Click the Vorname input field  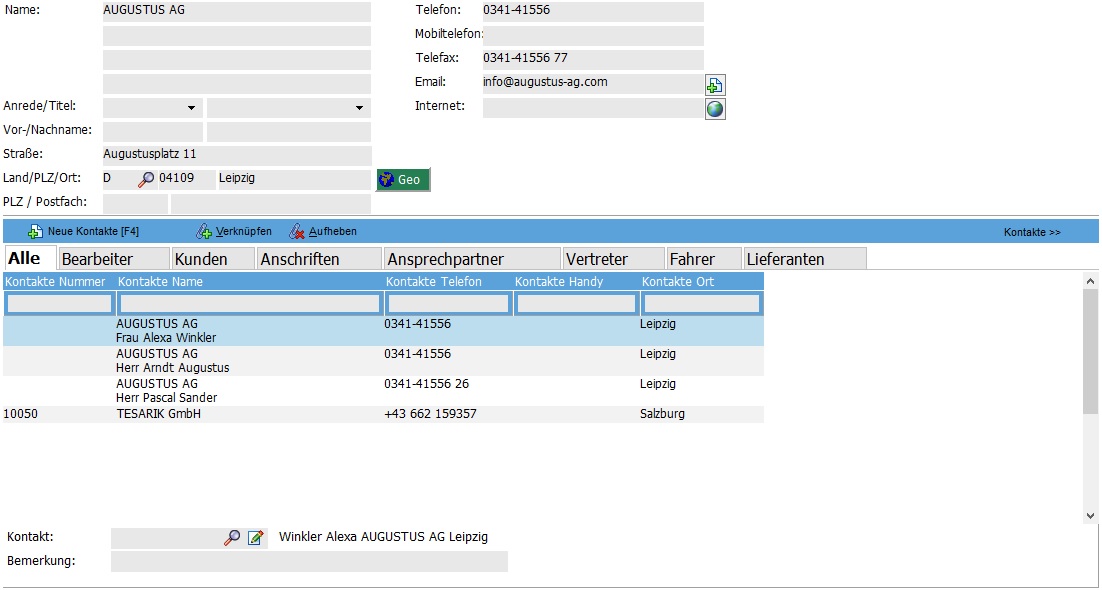pyautogui.click(x=153, y=132)
